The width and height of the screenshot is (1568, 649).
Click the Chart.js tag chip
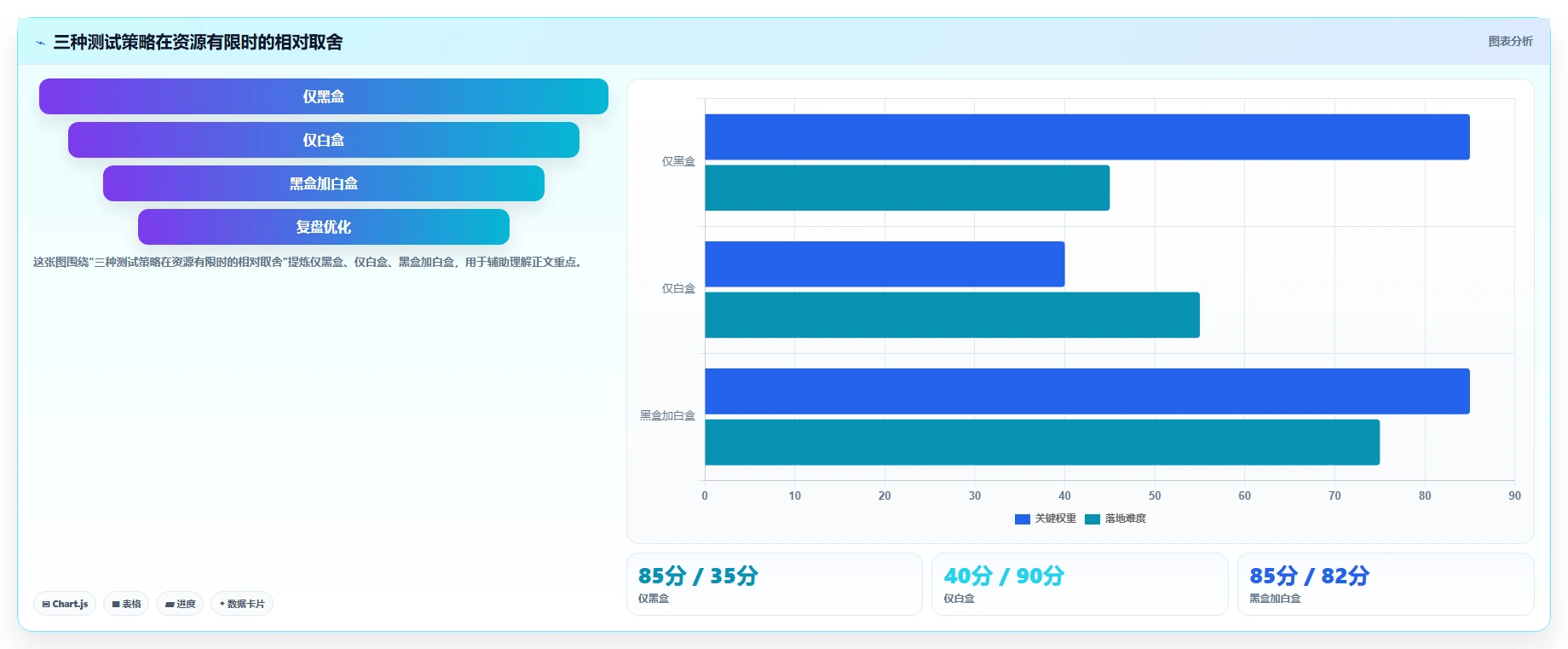pyautogui.click(x=65, y=604)
